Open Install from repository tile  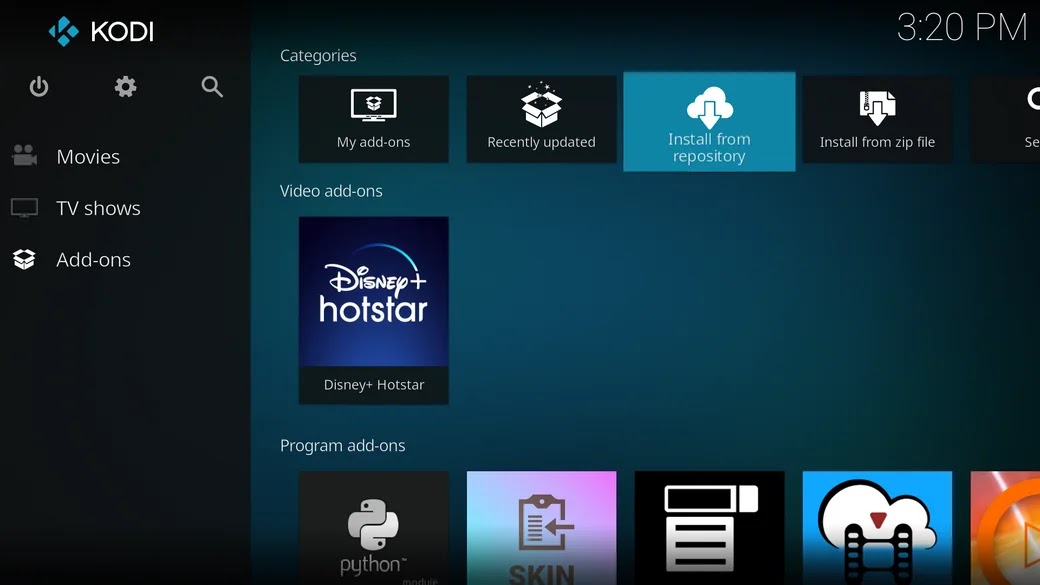709,121
